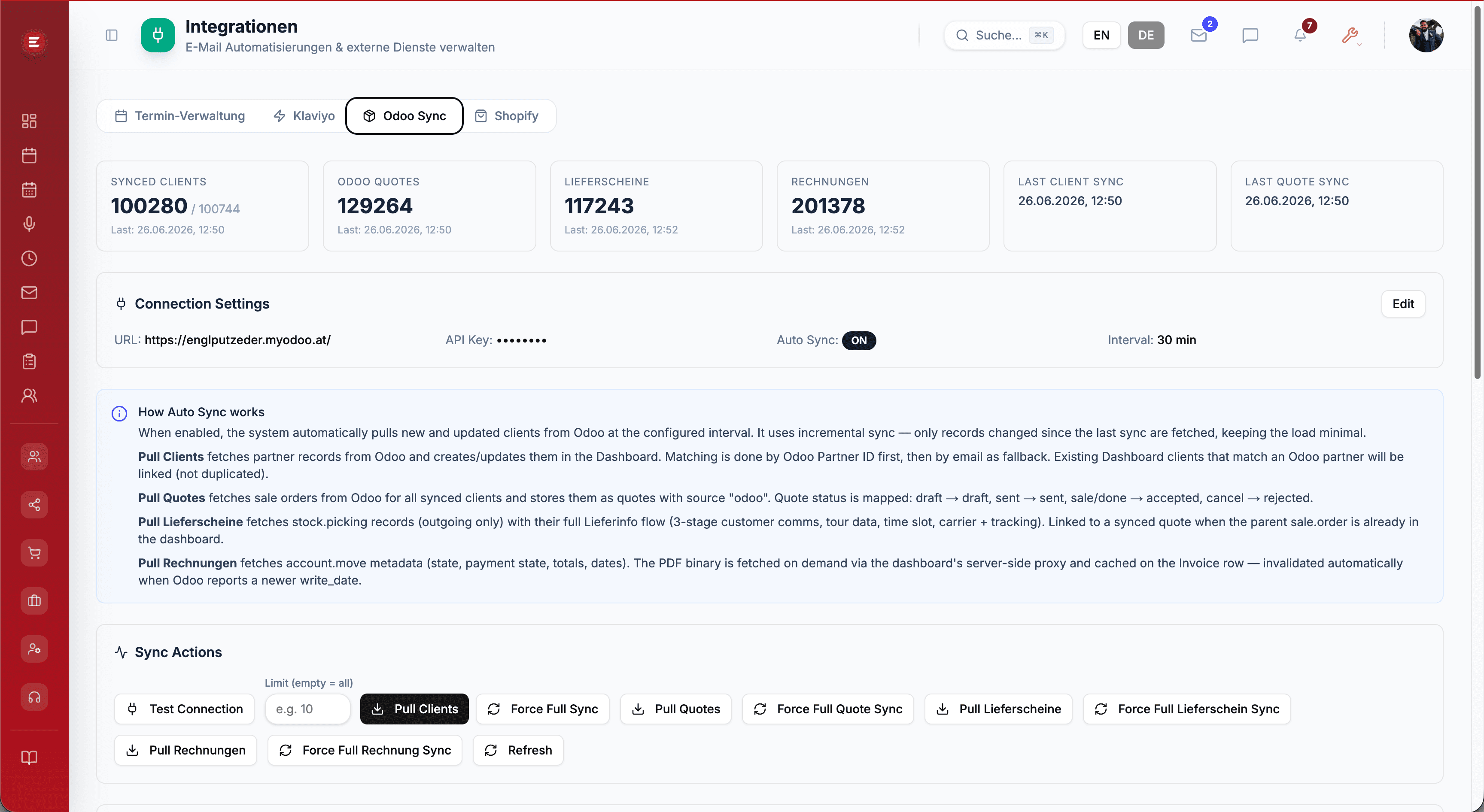Open the dotted calendar grid icon in the sidebar
This screenshot has height=812, width=1484.
[29, 189]
